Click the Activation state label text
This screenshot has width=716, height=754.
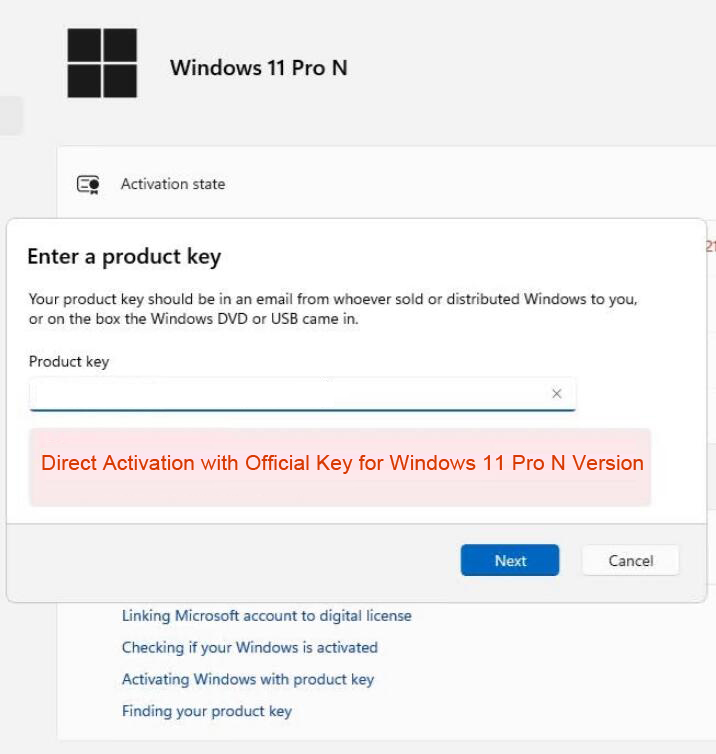[x=173, y=184]
